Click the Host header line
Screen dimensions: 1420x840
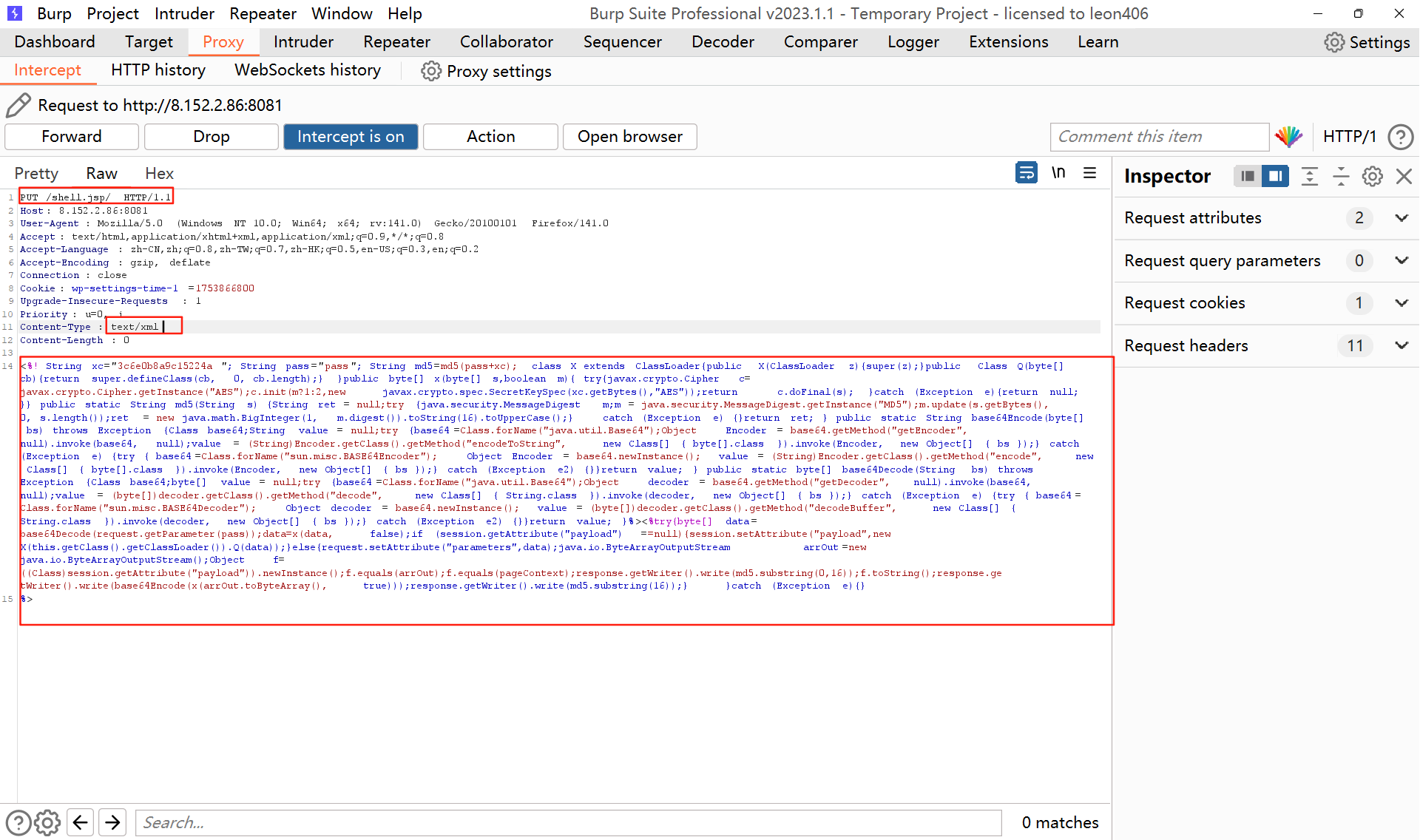click(84, 211)
